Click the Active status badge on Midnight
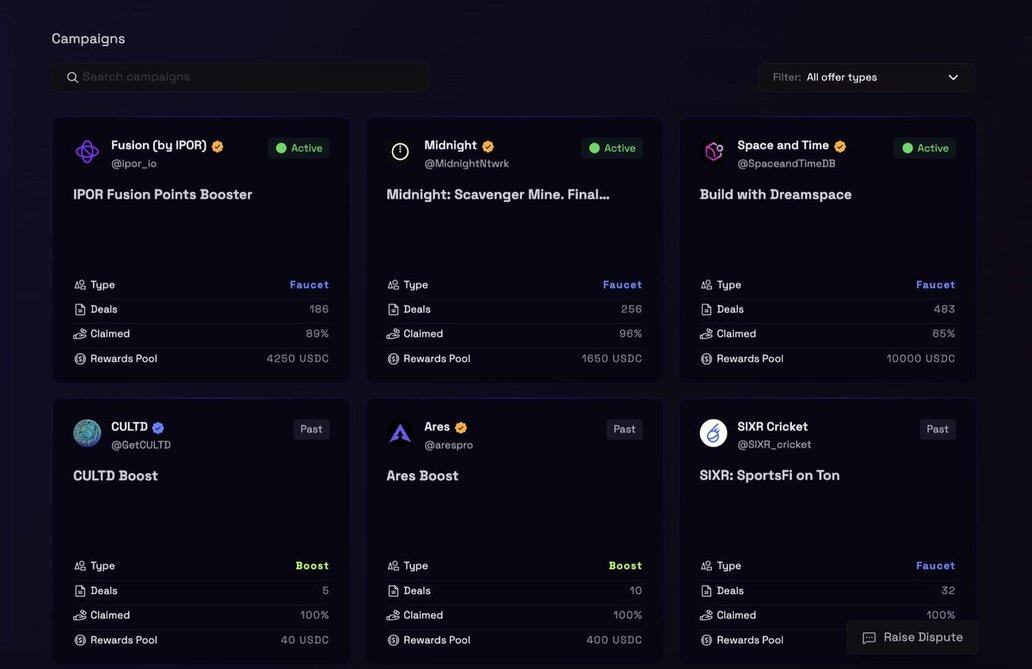The height and width of the screenshot is (669, 1032). (x=612, y=148)
